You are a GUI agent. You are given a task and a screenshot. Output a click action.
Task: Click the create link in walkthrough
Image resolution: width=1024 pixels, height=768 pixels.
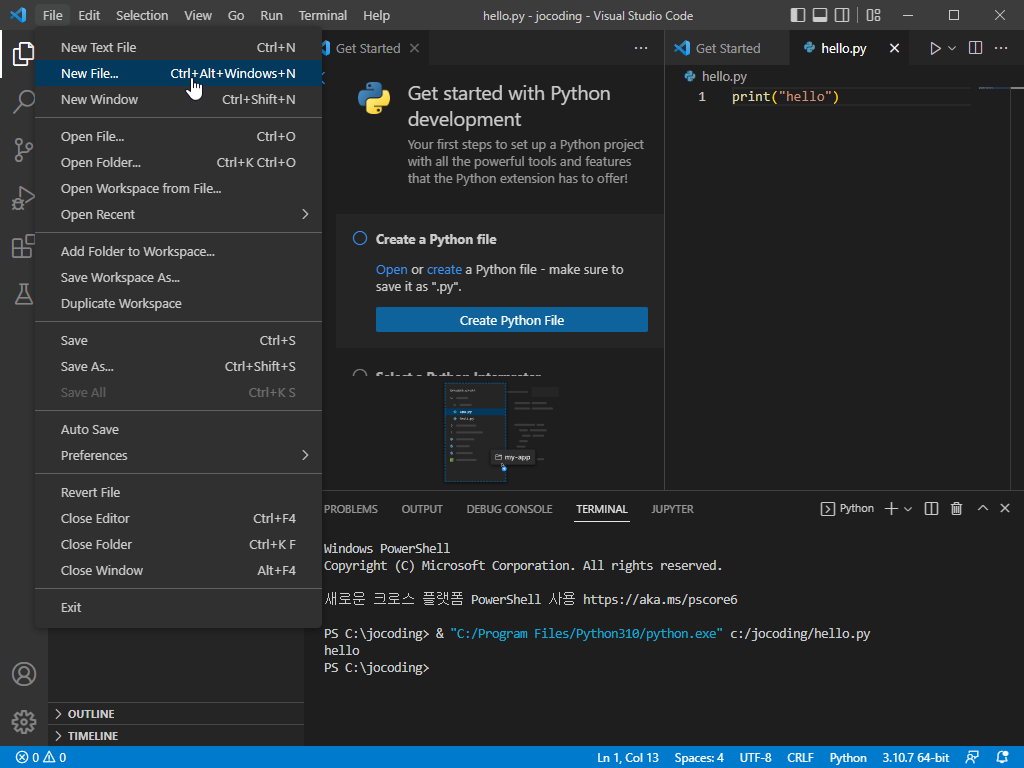pos(444,270)
